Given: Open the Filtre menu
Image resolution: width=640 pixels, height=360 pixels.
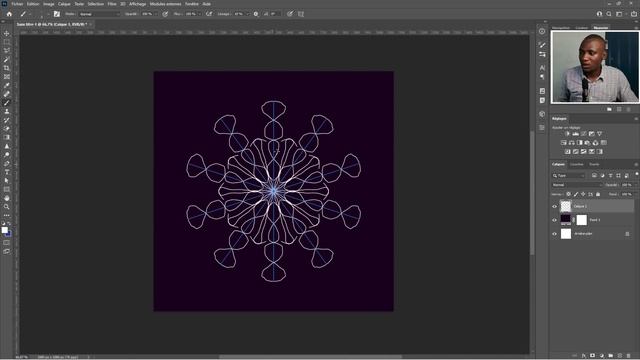Looking at the screenshot, I should [112, 4].
